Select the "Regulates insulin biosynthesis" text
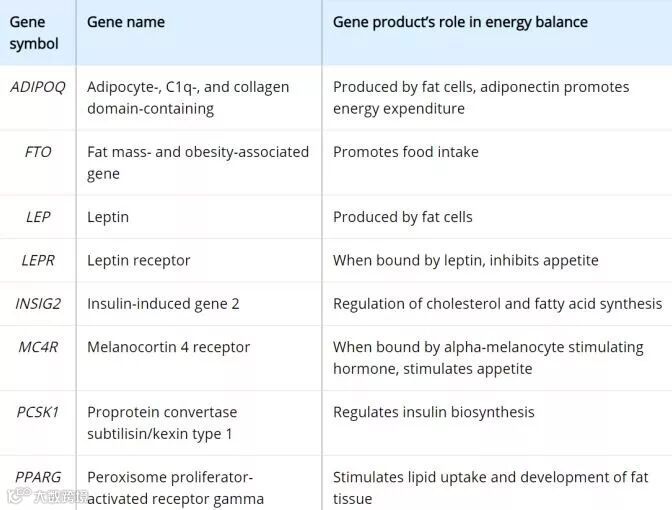 click(434, 412)
